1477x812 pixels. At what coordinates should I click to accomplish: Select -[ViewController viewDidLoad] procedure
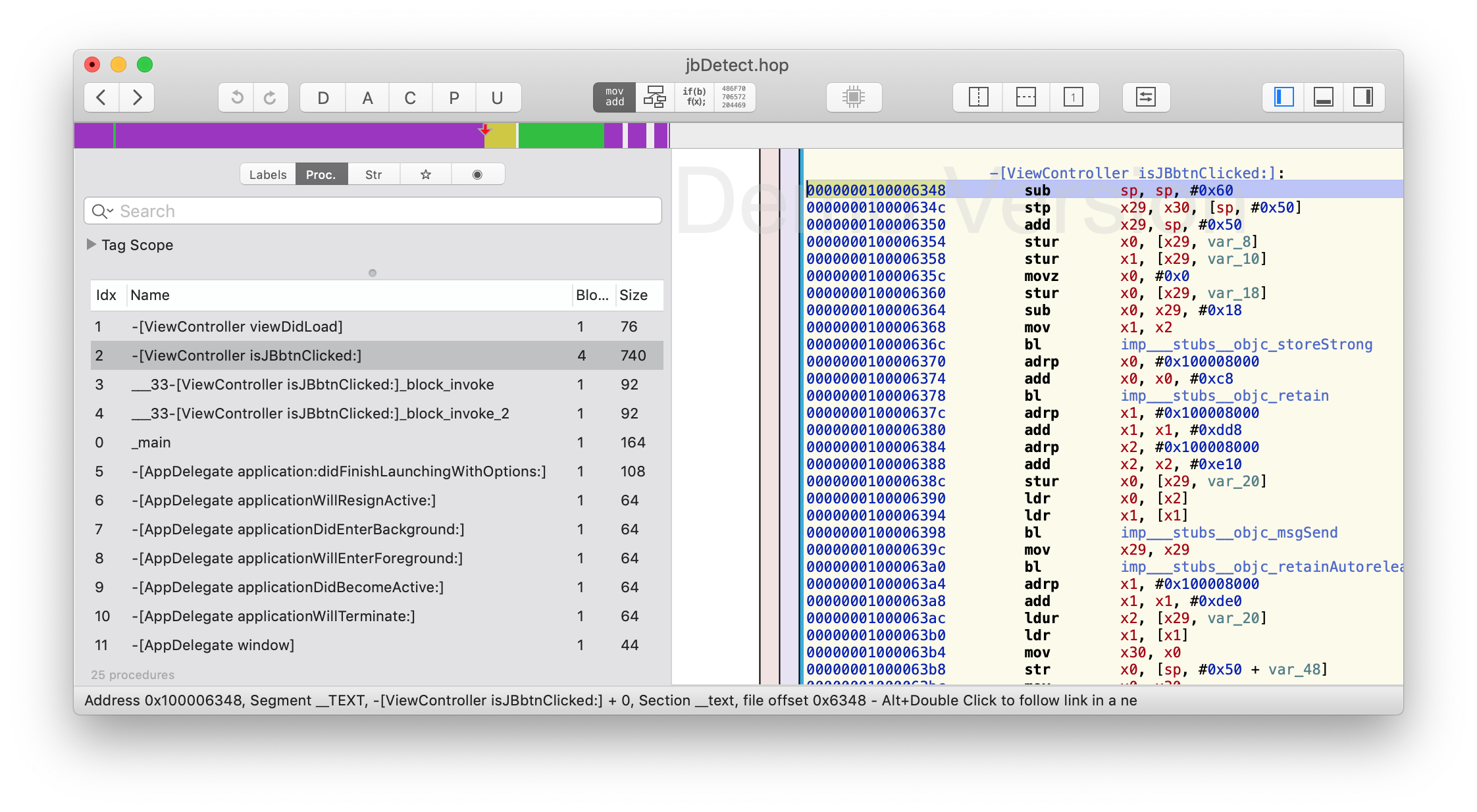[x=376, y=327]
